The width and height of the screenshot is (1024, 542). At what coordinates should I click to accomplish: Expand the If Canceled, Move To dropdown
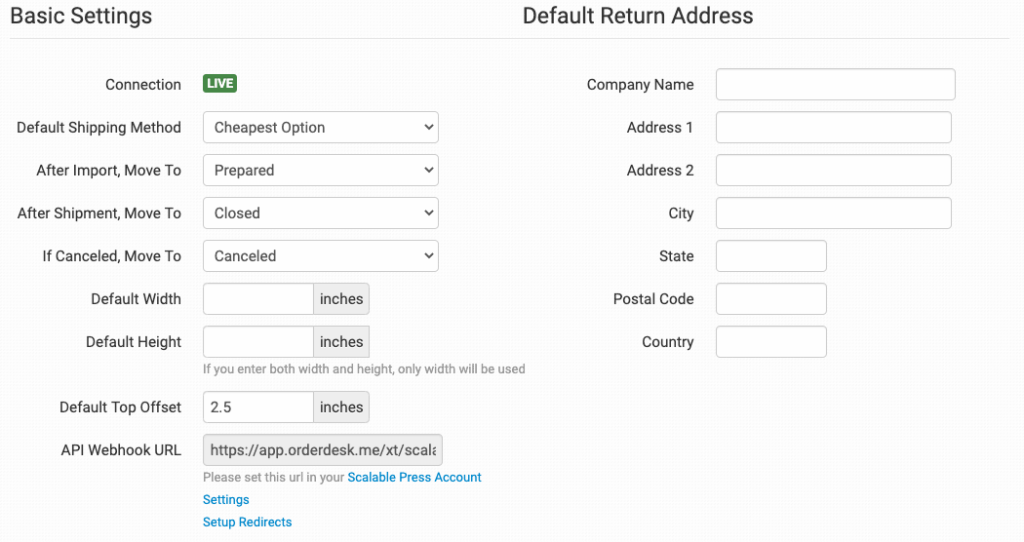tap(320, 256)
